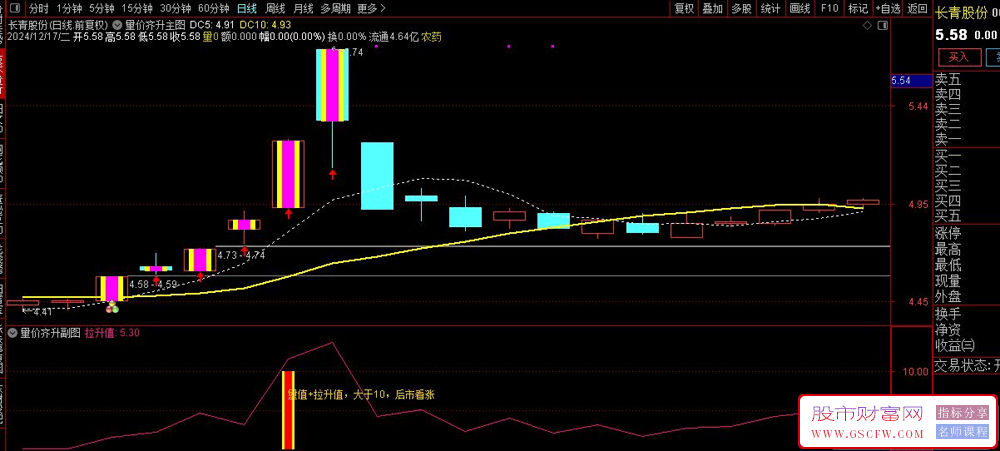Click the 拉升值: 5.30 sub-chart value
This screenshot has width=1000, height=451.
coord(112,332)
